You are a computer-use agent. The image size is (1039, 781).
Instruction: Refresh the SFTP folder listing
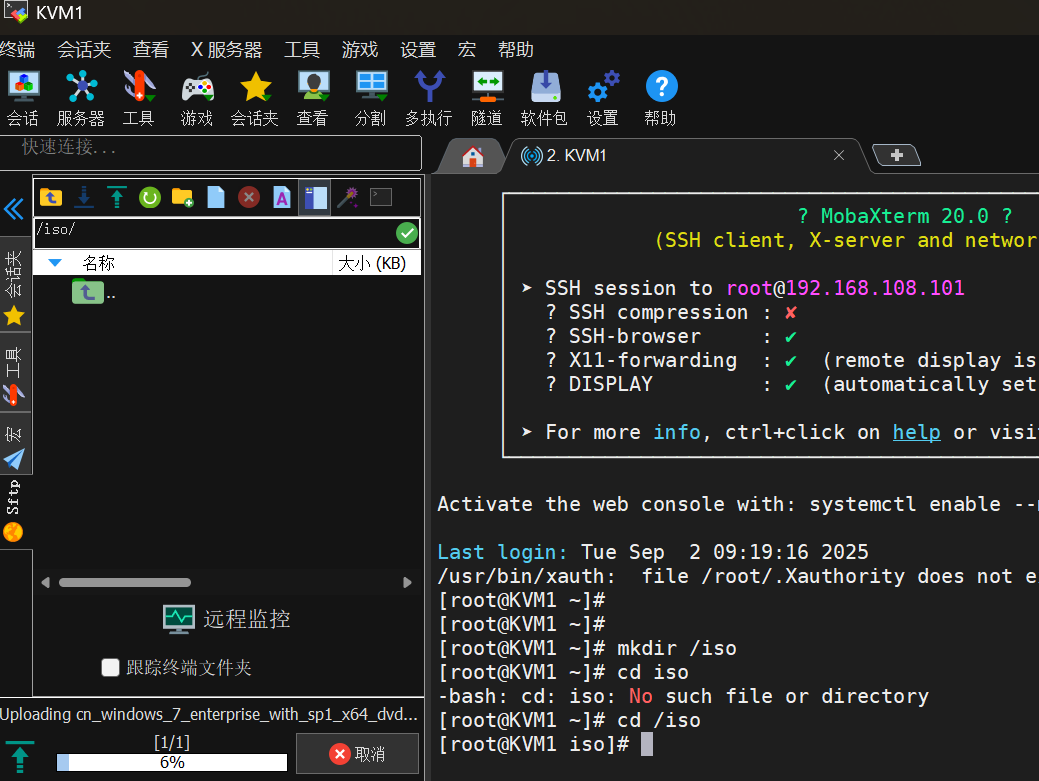(x=150, y=197)
